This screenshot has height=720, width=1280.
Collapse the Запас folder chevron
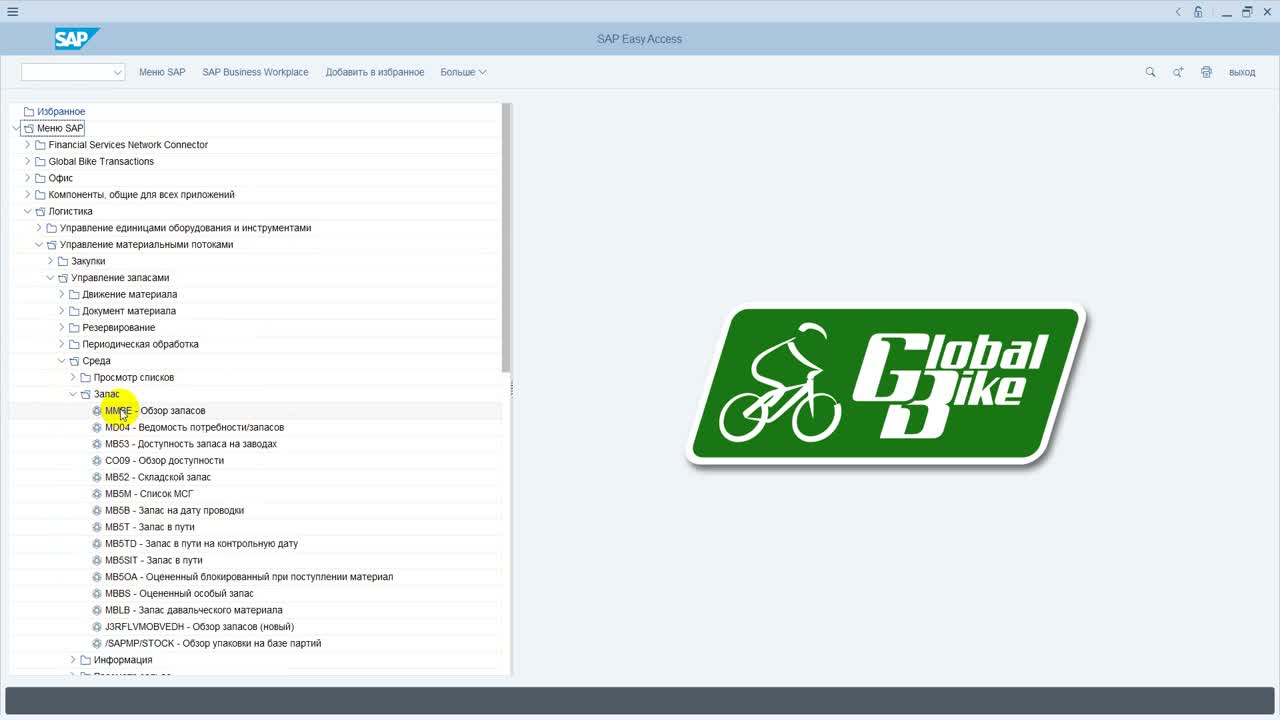click(x=72, y=394)
